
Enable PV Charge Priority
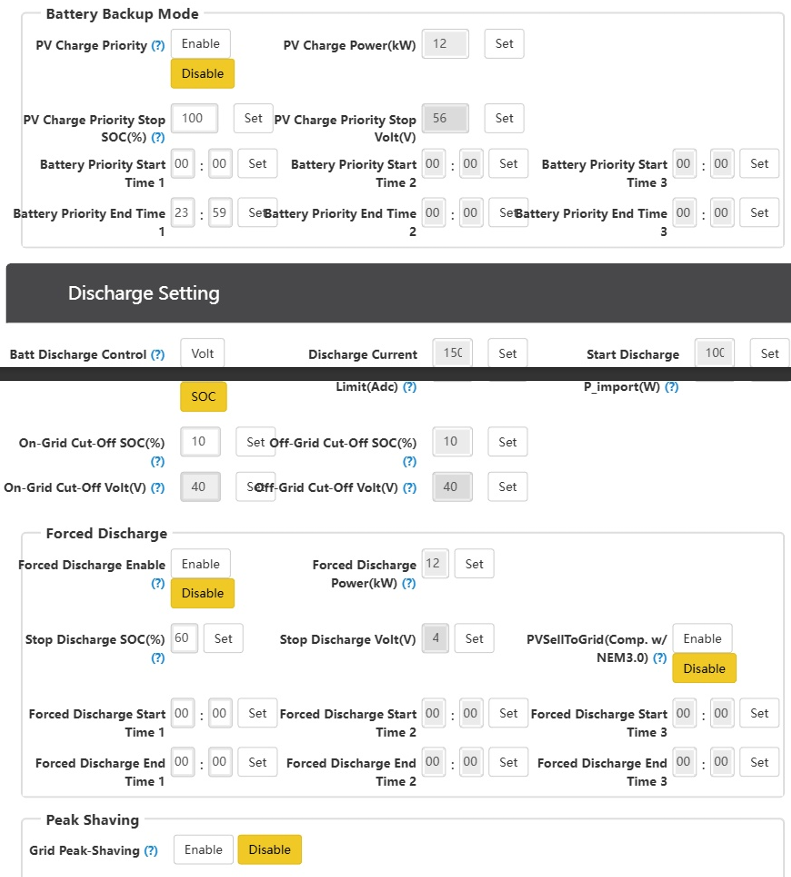pos(201,44)
